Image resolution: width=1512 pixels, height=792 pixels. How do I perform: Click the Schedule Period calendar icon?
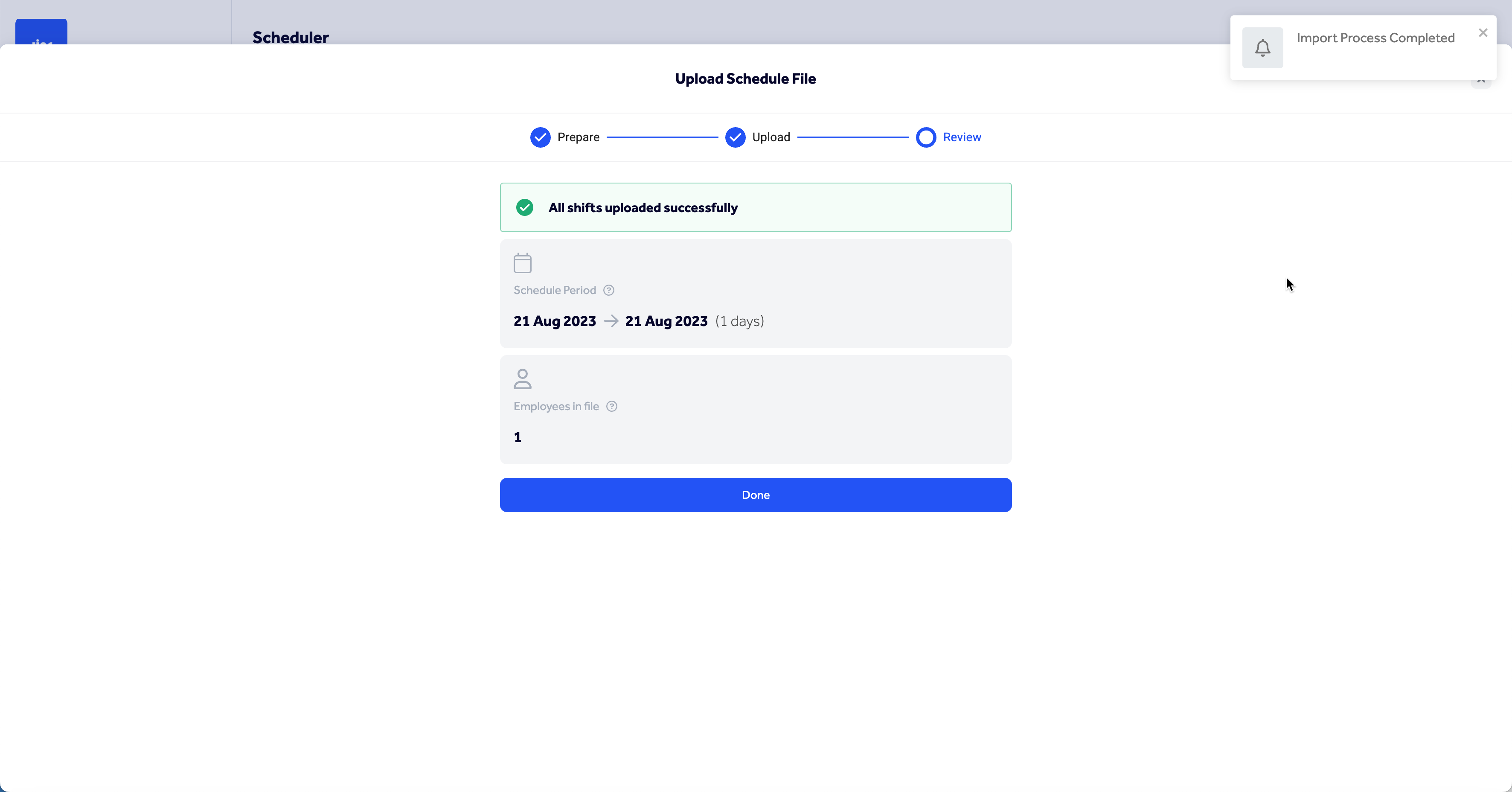tap(522, 263)
